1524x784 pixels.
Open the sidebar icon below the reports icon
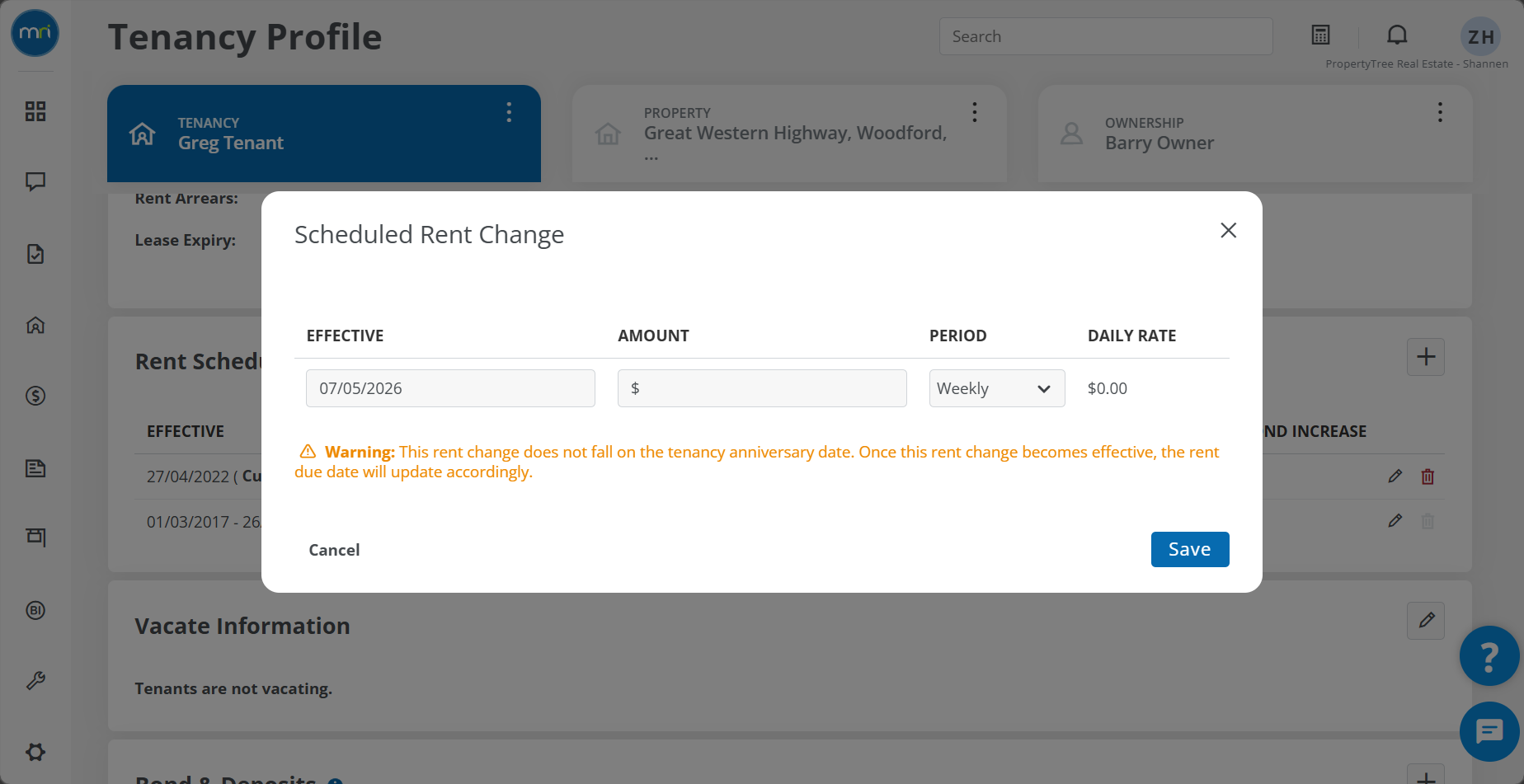[35, 538]
